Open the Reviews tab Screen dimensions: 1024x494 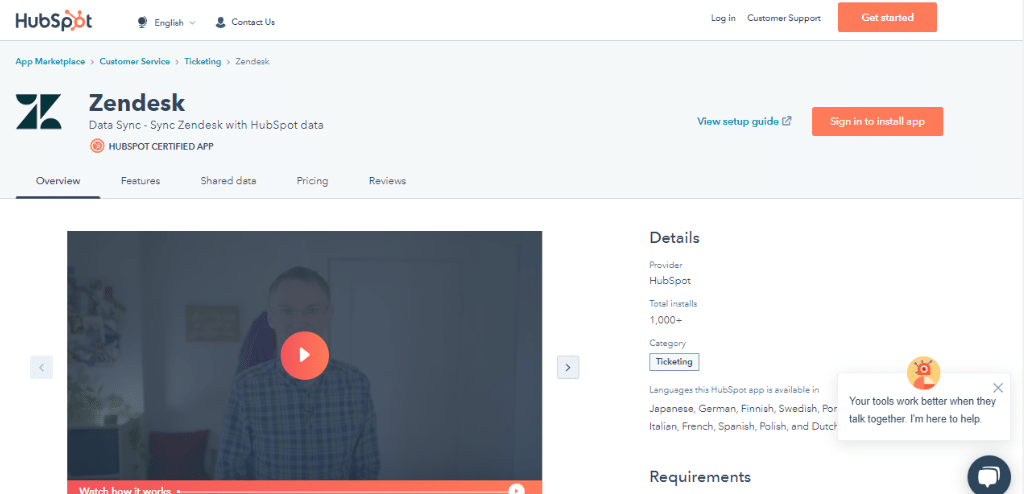coord(387,181)
